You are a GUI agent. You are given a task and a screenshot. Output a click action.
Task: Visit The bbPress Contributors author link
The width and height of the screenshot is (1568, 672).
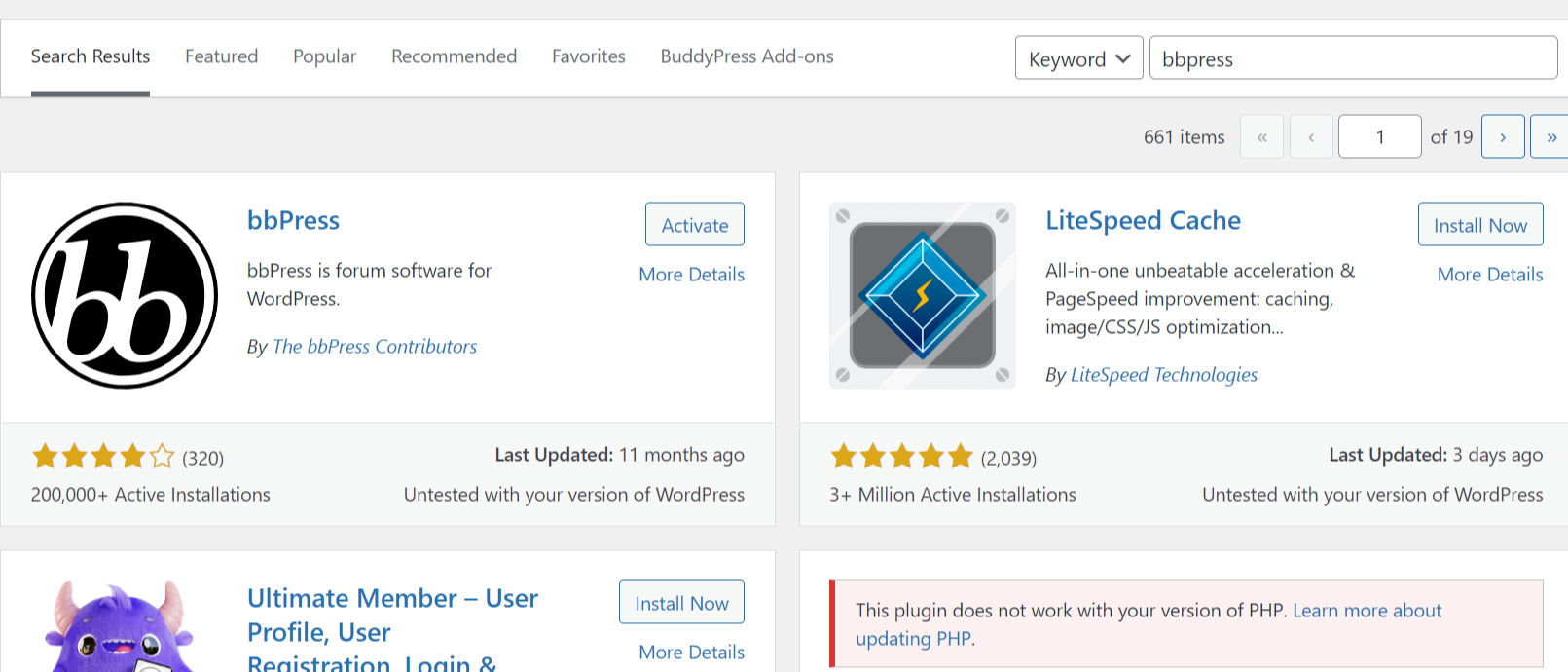(x=375, y=347)
